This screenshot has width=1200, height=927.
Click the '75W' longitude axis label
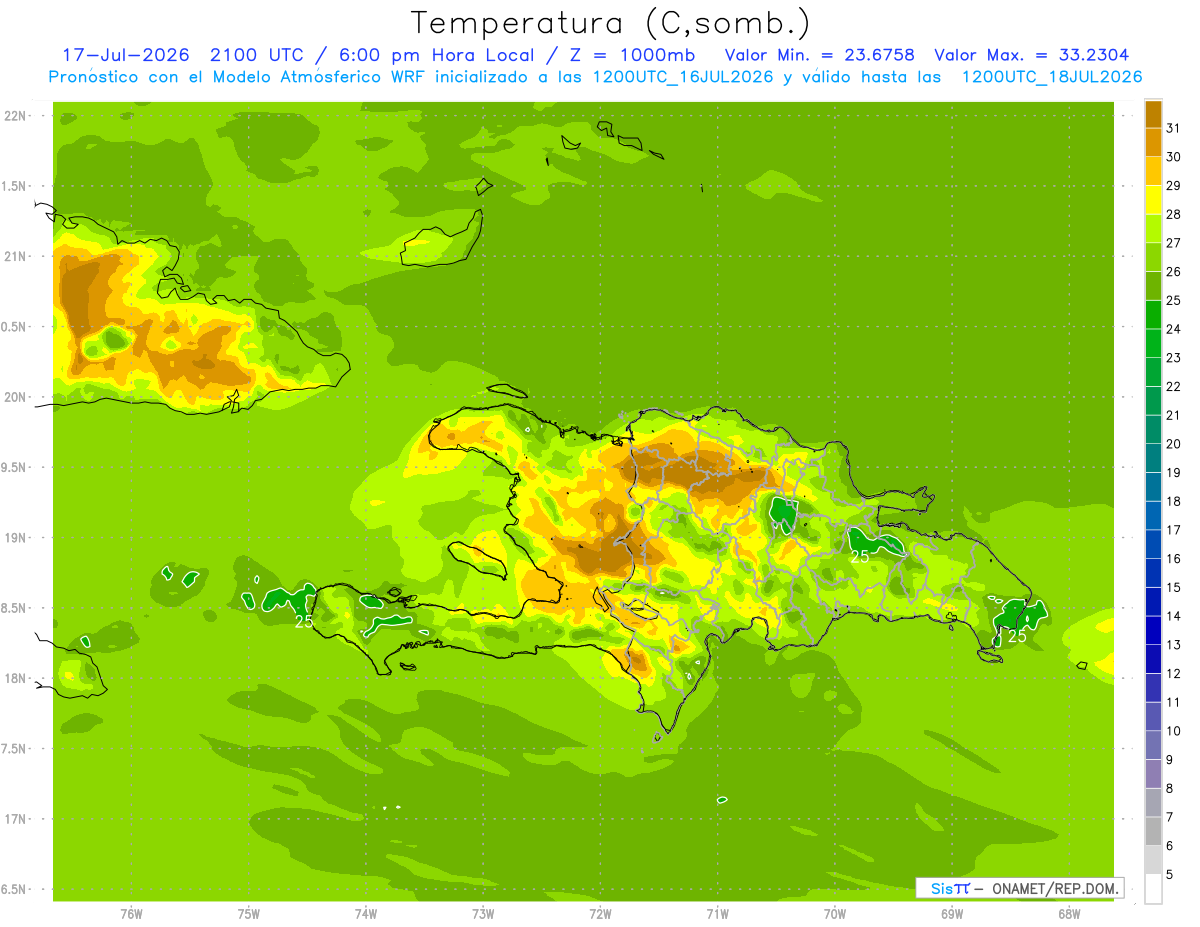249,914
